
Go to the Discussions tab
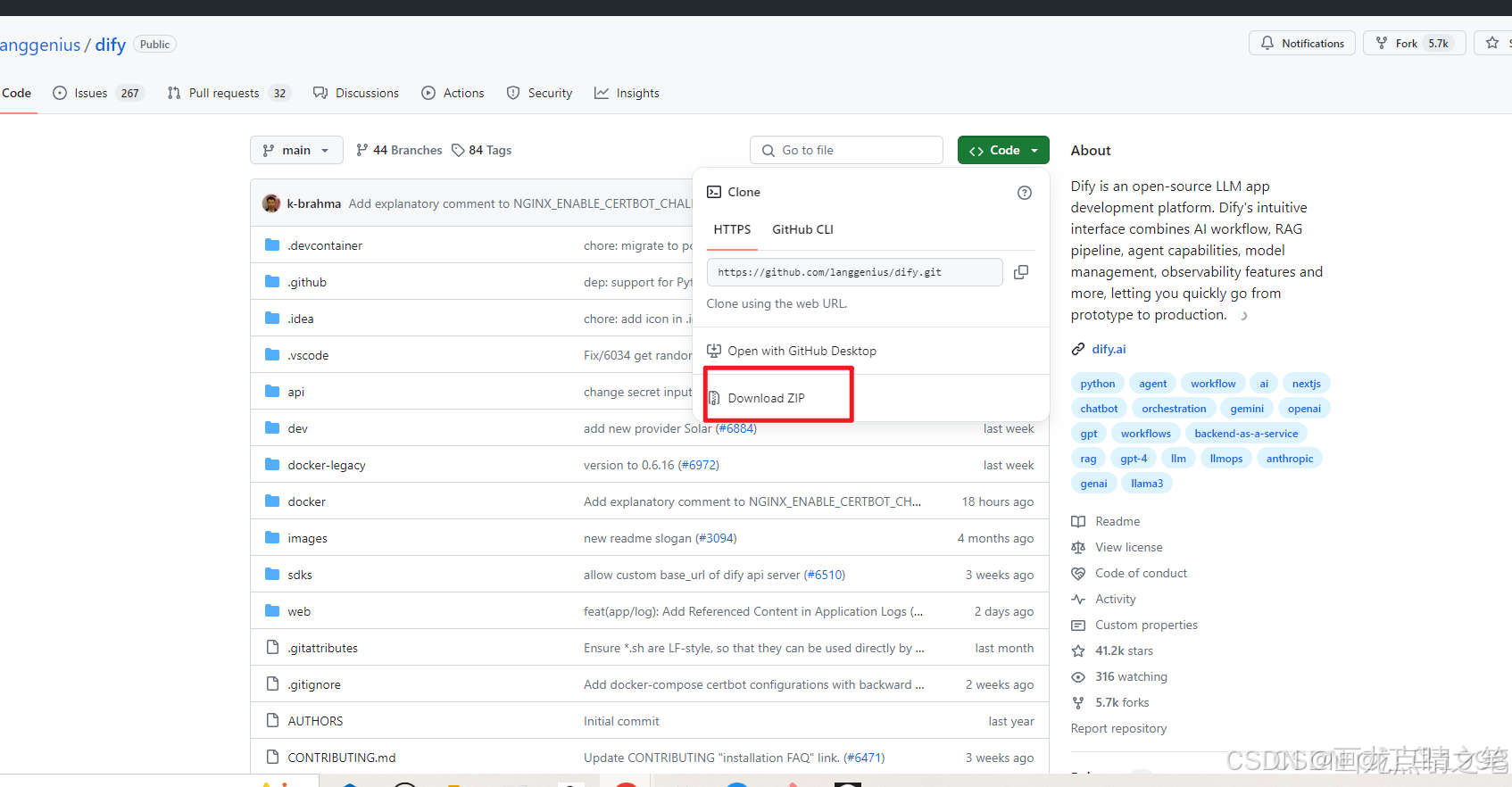pyautogui.click(x=356, y=93)
